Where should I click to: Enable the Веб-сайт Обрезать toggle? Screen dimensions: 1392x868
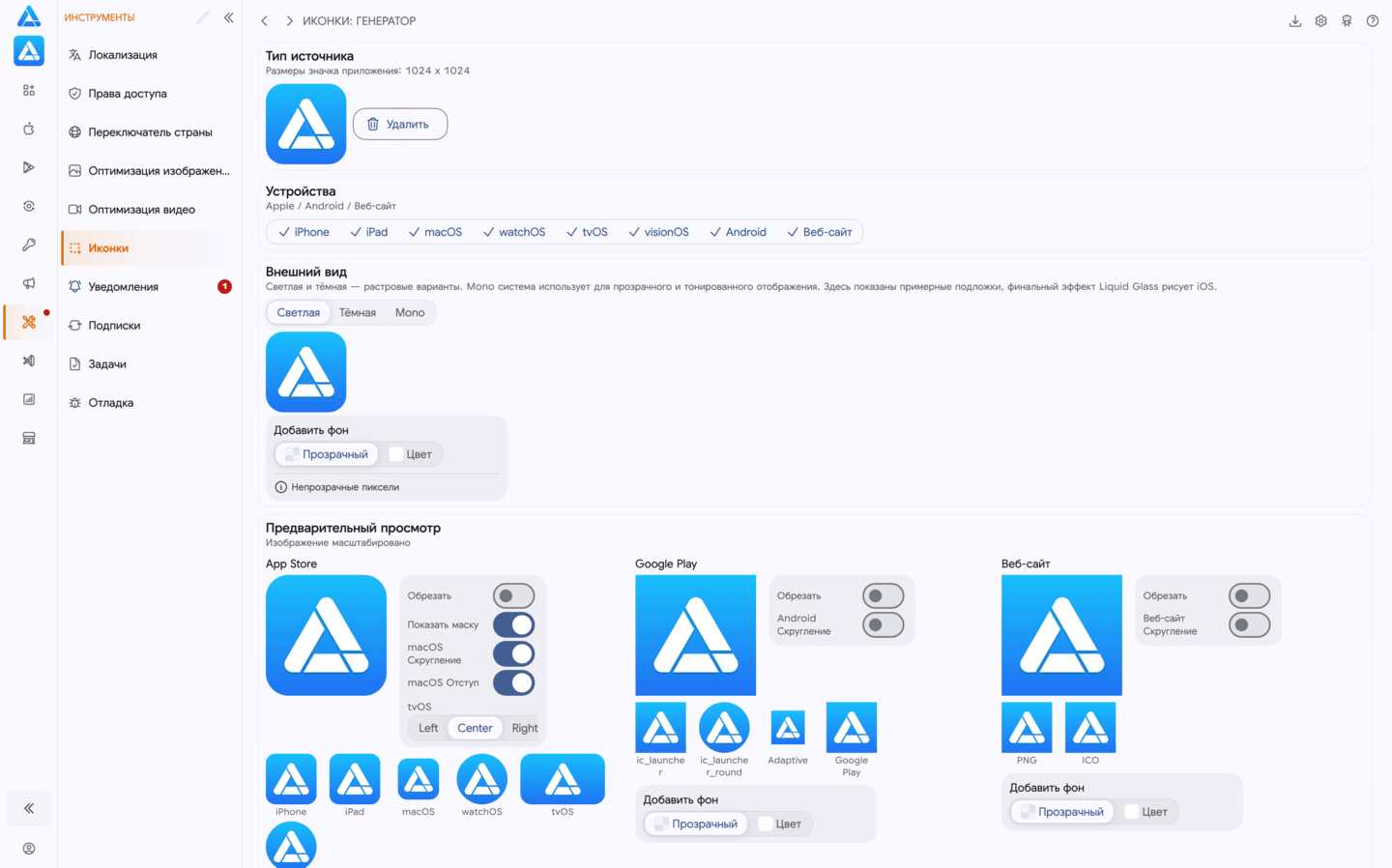(1249, 595)
